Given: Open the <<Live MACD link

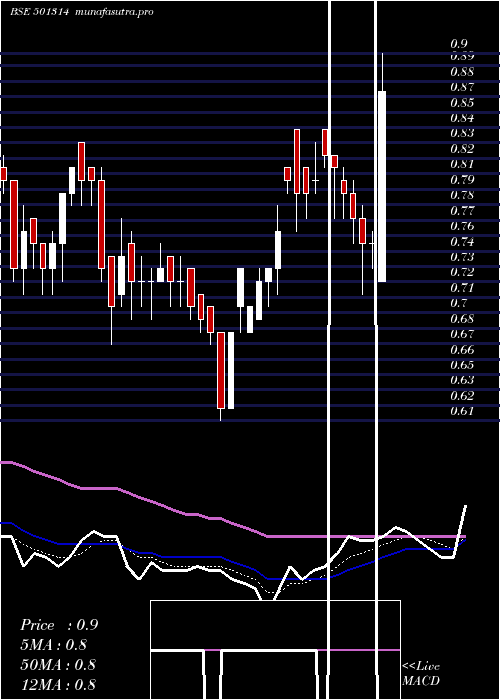Looking at the screenshot, I should click(421, 674).
